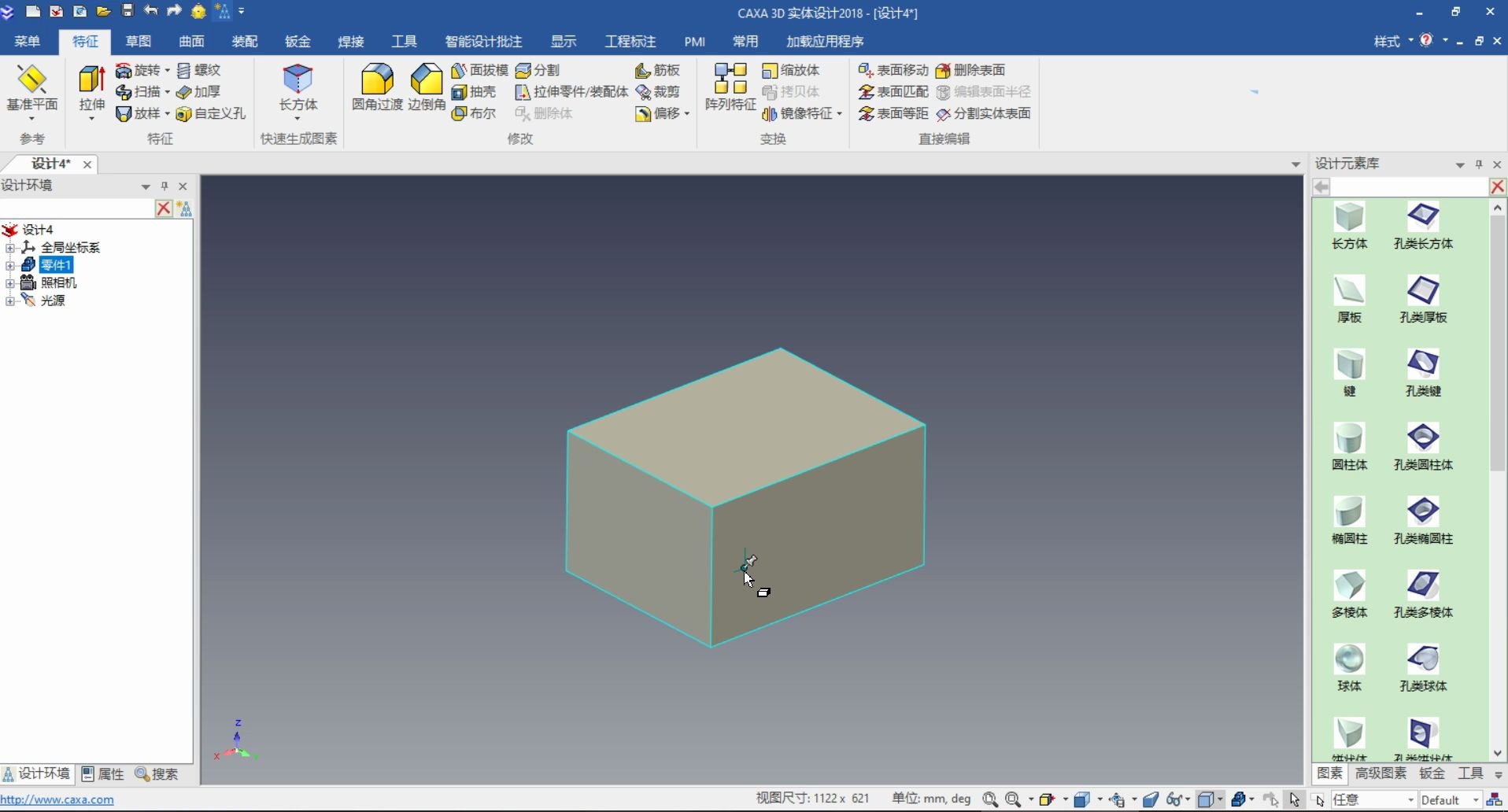Select the 旋转 revolve feature

click(x=138, y=70)
